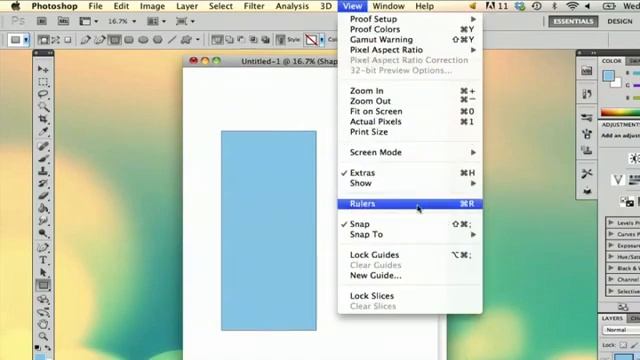Enable Paths mode in options bar
Screen dimensions: 640x360
[x=56, y=40]
